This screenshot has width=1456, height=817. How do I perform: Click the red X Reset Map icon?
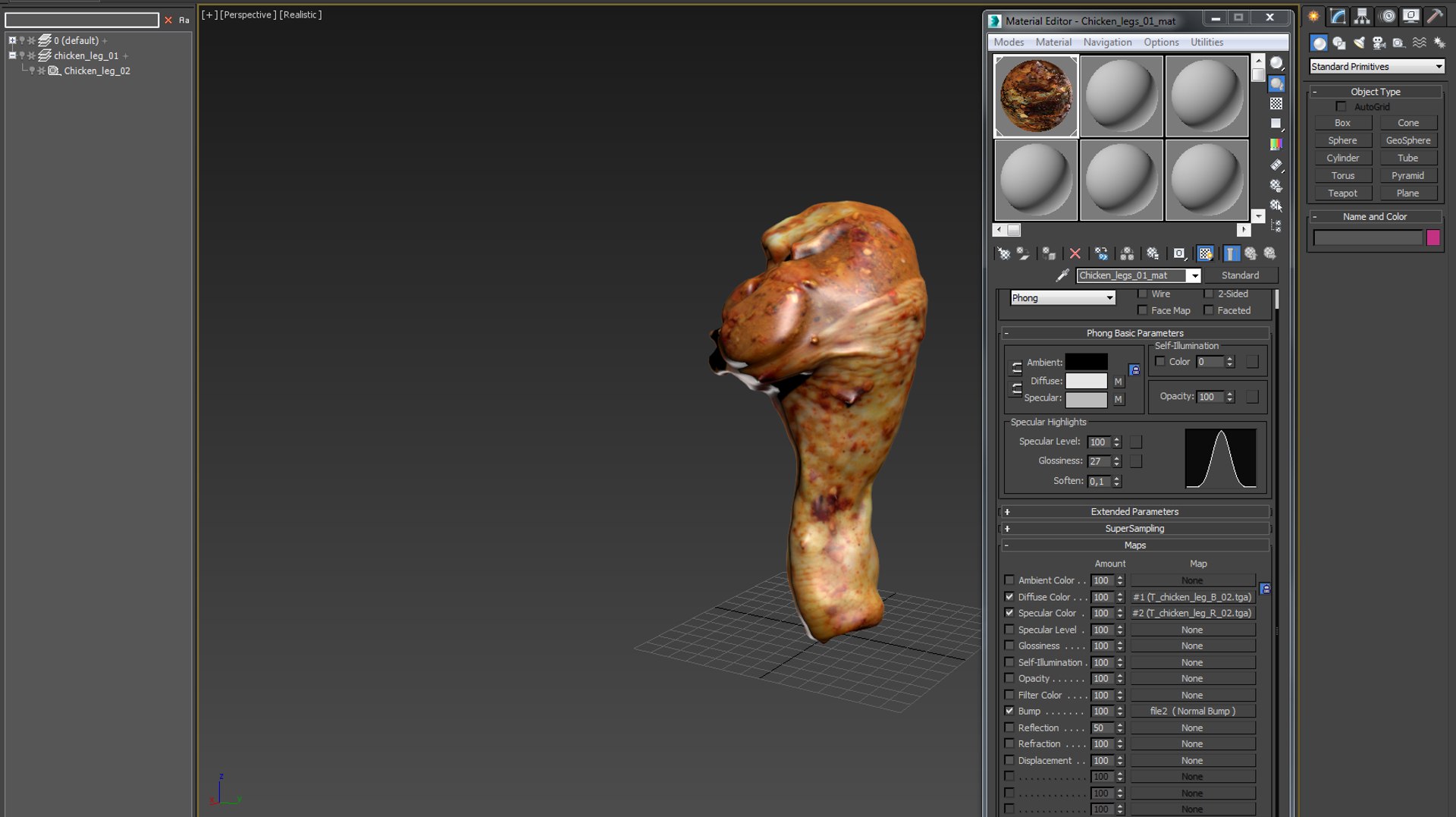pos(1075,254)
